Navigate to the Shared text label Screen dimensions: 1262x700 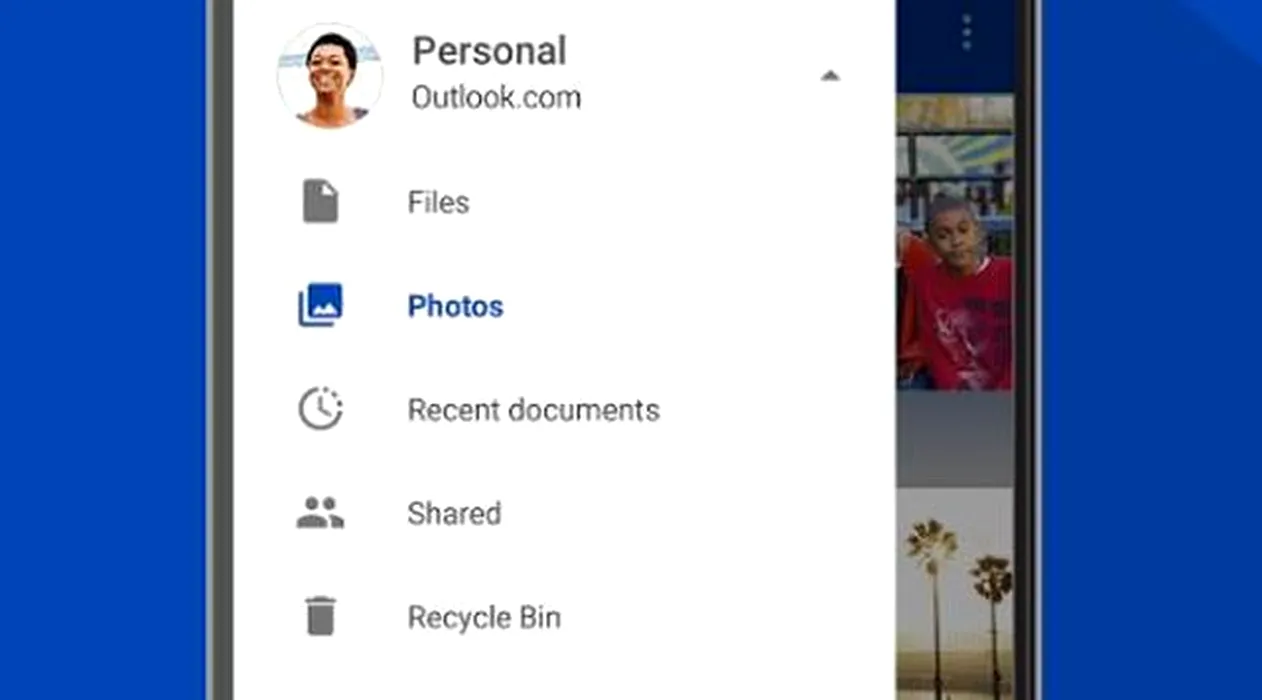[454, 514]
